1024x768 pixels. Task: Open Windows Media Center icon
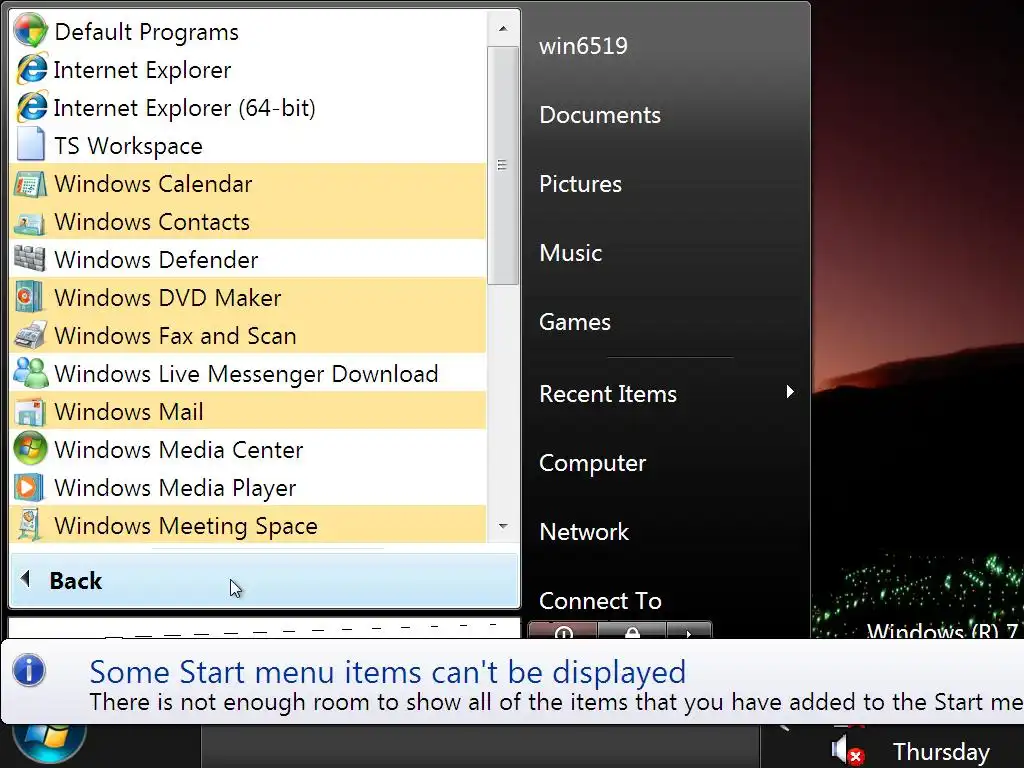[x=30, y=449]
